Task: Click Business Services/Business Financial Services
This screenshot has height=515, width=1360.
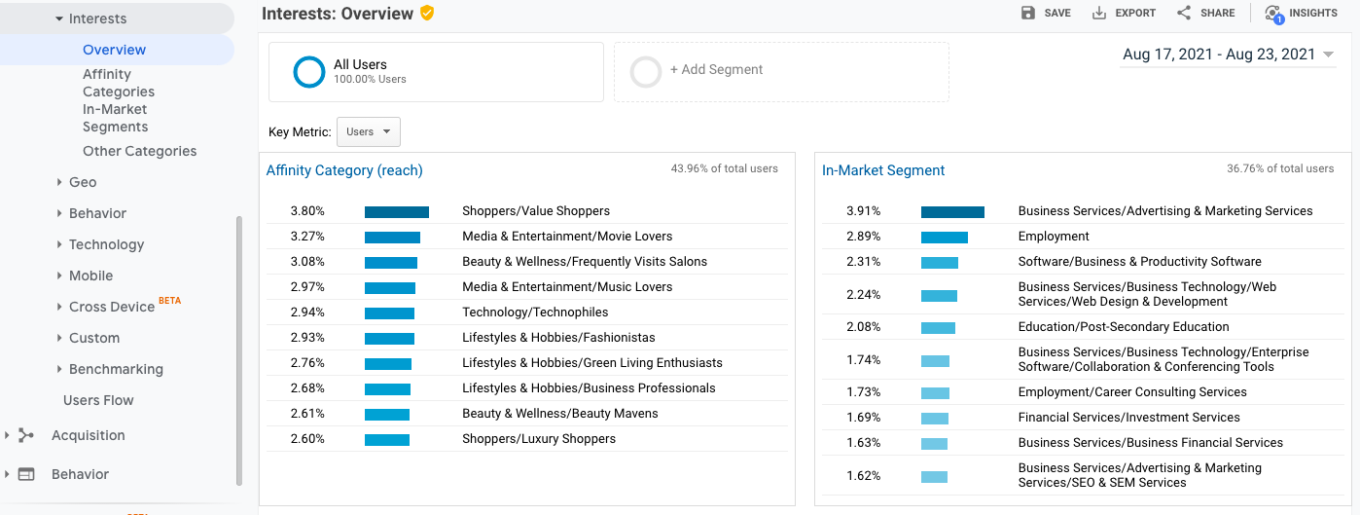Action: point(1150,442)
